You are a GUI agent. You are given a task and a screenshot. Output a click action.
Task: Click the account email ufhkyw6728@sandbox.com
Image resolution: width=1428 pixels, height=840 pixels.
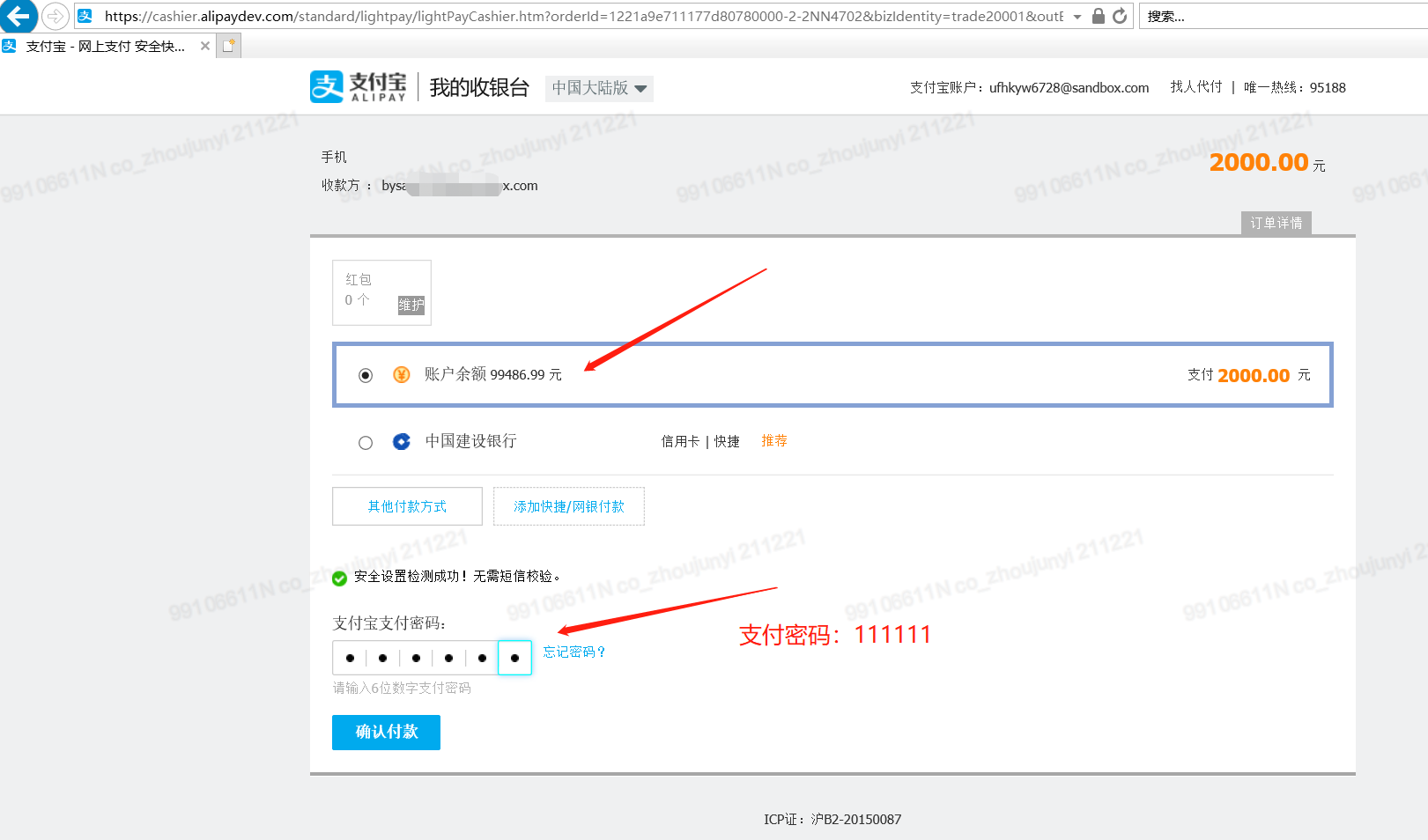click(x=1069, y=87)
